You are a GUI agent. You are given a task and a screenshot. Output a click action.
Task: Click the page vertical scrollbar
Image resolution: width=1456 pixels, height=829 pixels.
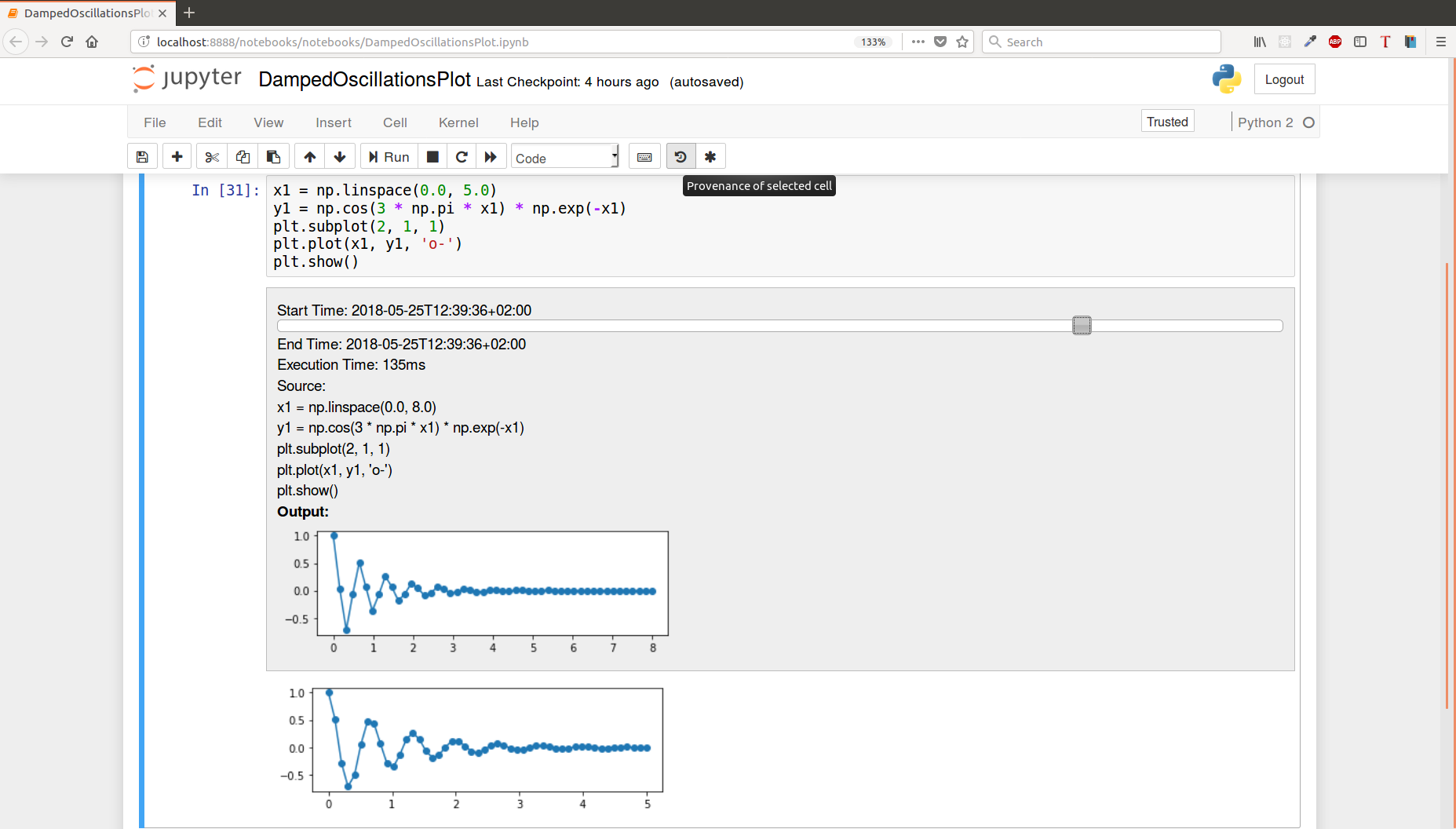1447,487
